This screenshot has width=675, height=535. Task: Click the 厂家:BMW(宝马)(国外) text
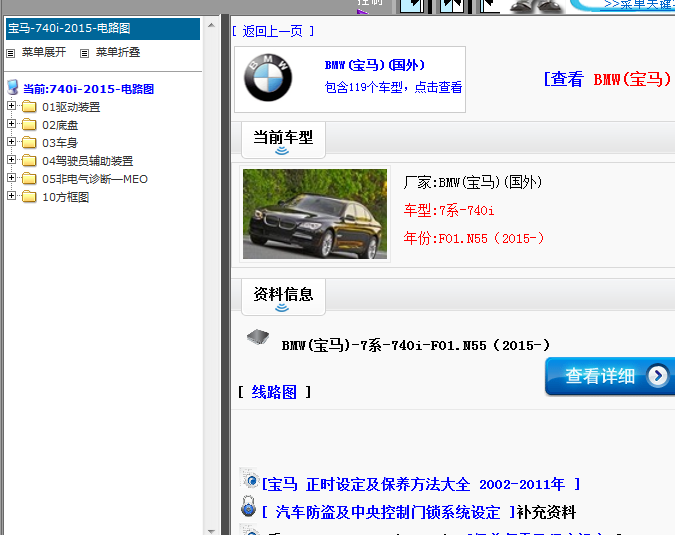click(x=473, y=182)
